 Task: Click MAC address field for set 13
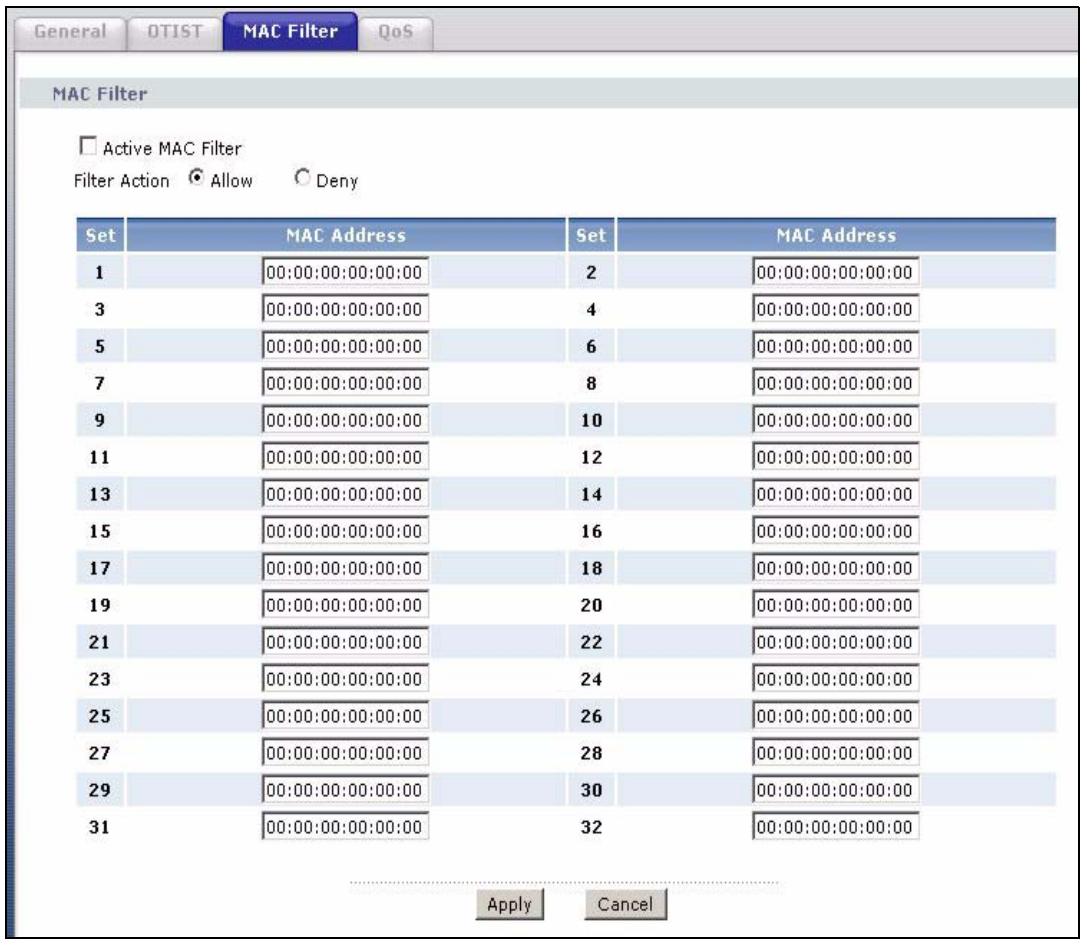[x=345, y=493]
